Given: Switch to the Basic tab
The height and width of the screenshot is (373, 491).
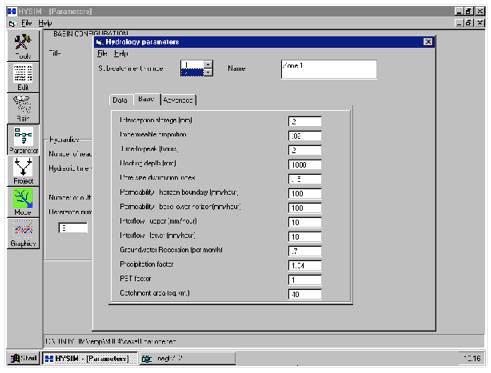Looking at the screenshot, I should click(146, 99).
